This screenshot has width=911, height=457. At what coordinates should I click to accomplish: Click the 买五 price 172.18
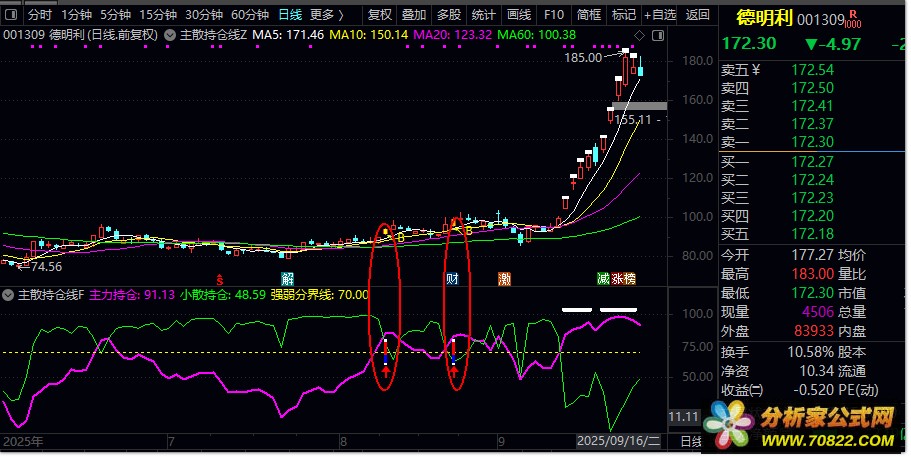click(x=812, y=234)
